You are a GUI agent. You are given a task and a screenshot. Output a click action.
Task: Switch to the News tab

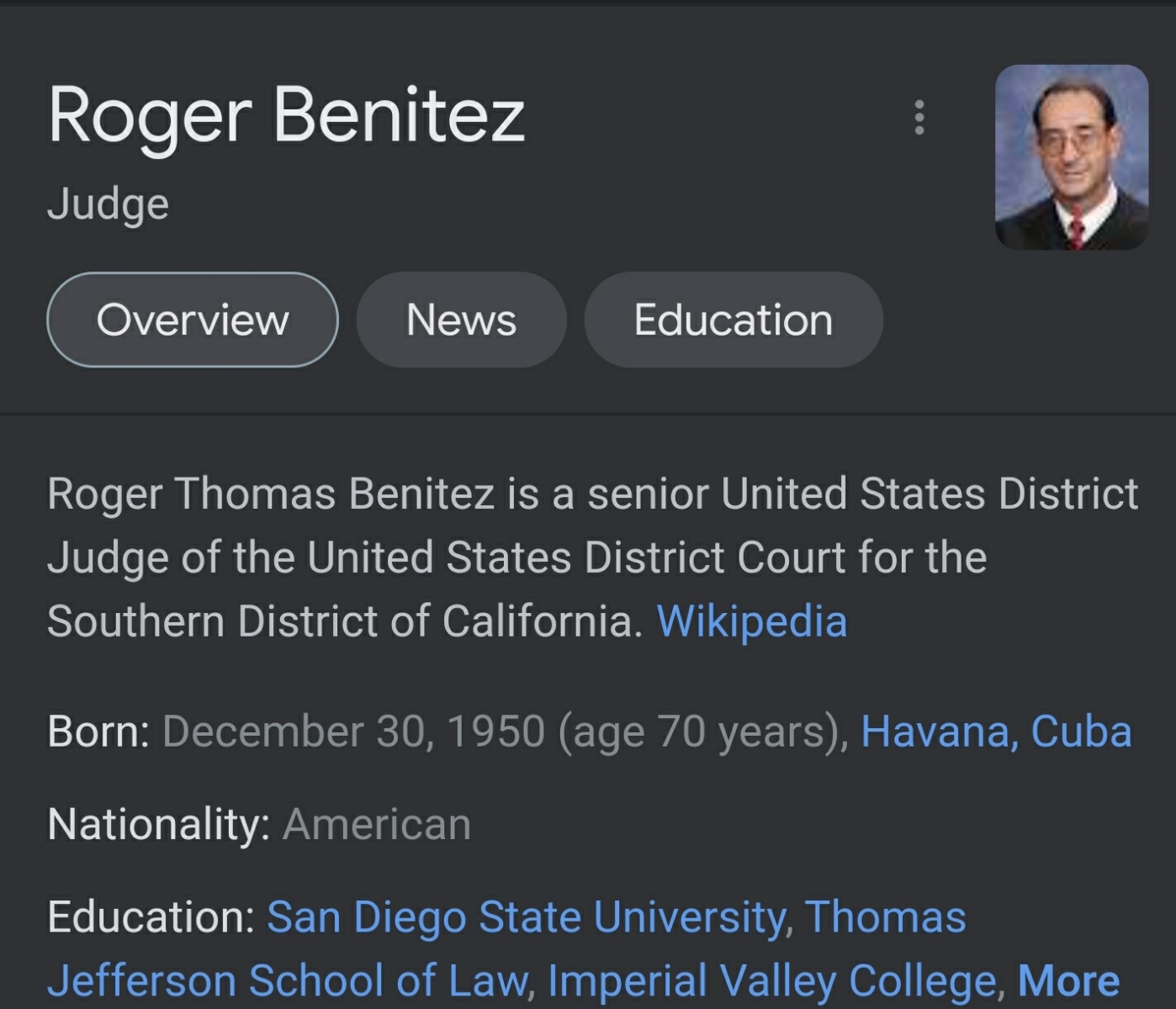[461, 320]
